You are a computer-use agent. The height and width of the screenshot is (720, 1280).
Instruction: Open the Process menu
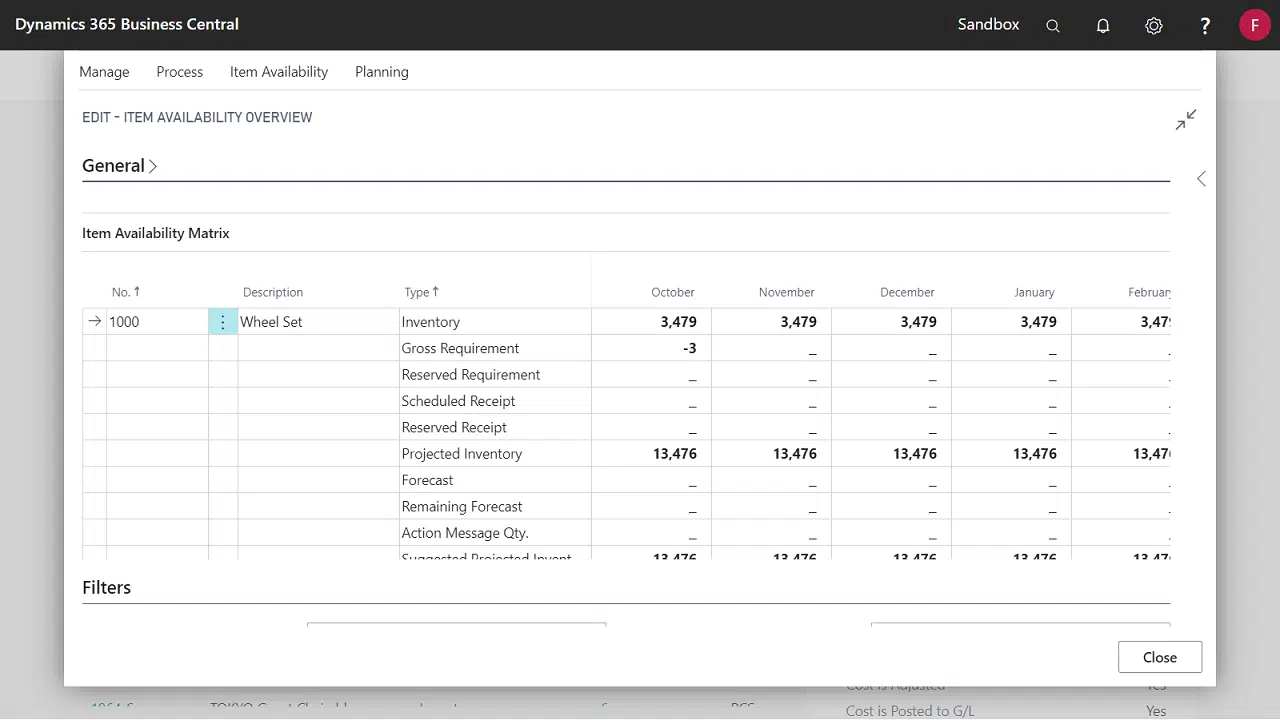(179, 72)
